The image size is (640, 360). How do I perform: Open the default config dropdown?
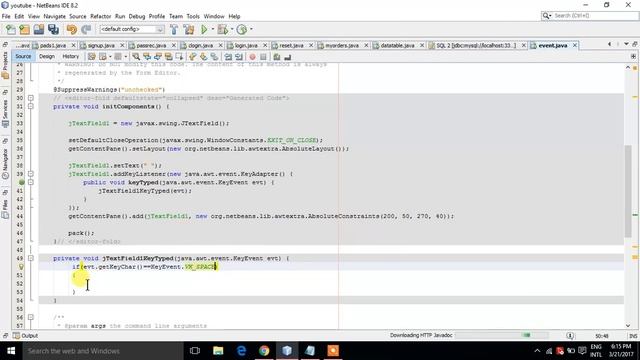132,29
